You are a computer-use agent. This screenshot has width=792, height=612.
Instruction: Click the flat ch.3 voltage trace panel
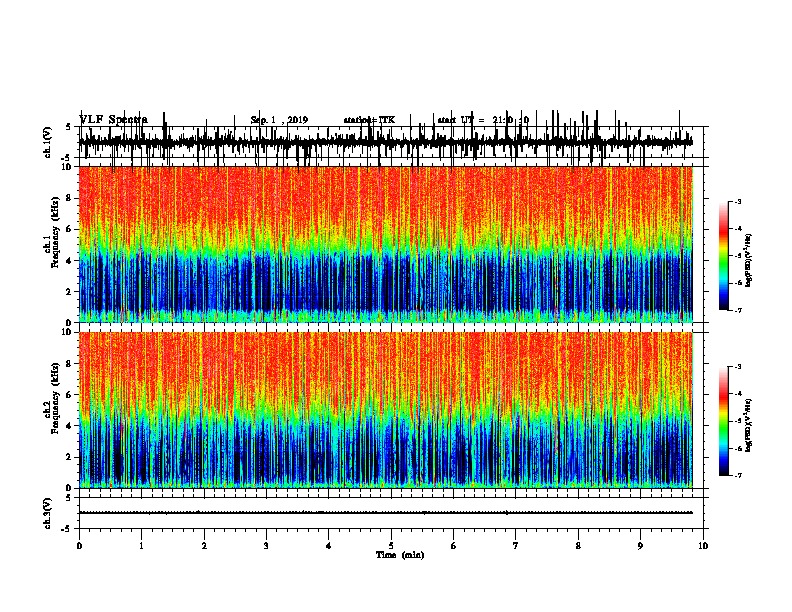[390, 513]
